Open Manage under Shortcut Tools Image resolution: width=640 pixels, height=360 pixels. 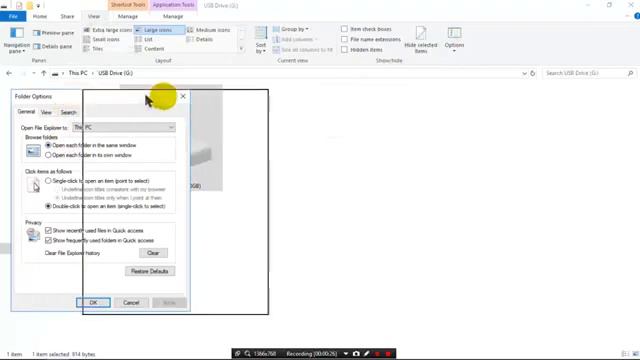point(128,16)
